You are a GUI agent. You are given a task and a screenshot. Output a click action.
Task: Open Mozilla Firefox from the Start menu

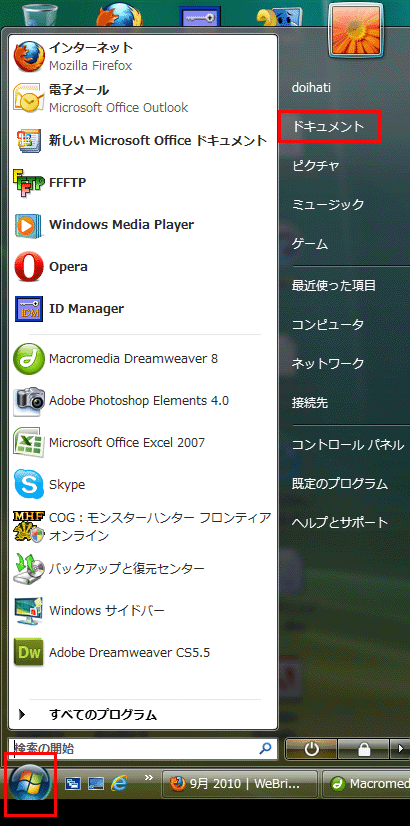[142, 56]
